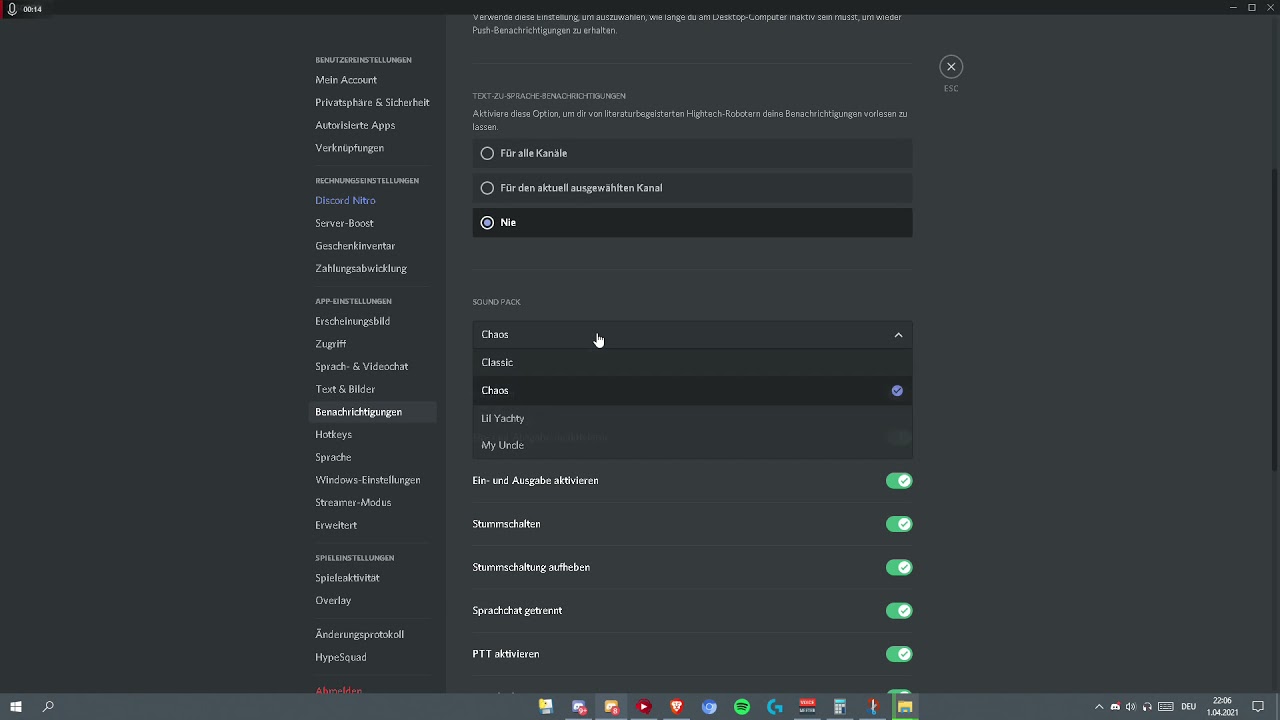The image size is (1280, 720).
Task: Toggle 'Stummschaltung aufheben' sound switch
Action: point(899,568)
